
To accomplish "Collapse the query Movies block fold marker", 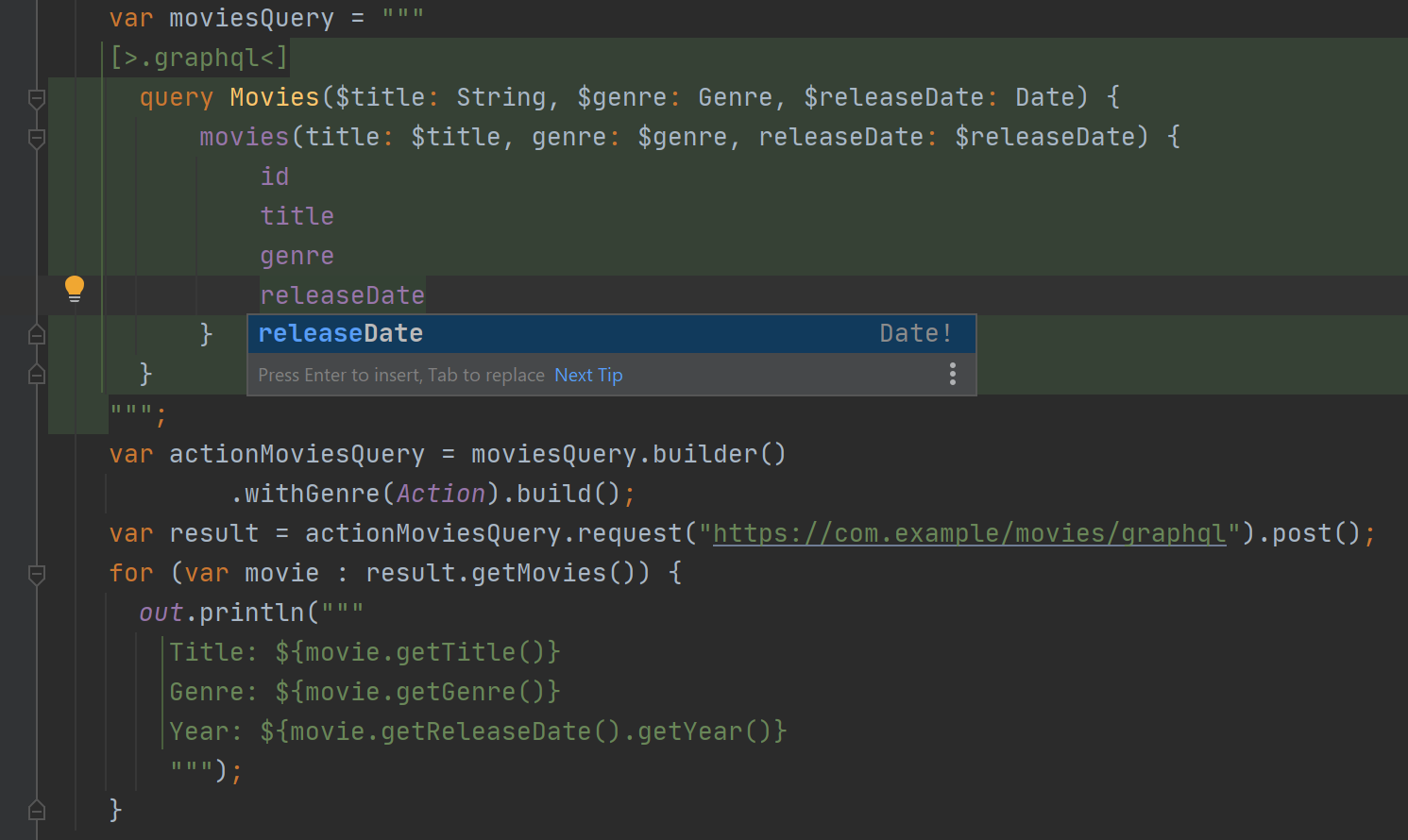I will tap(37, 98).
